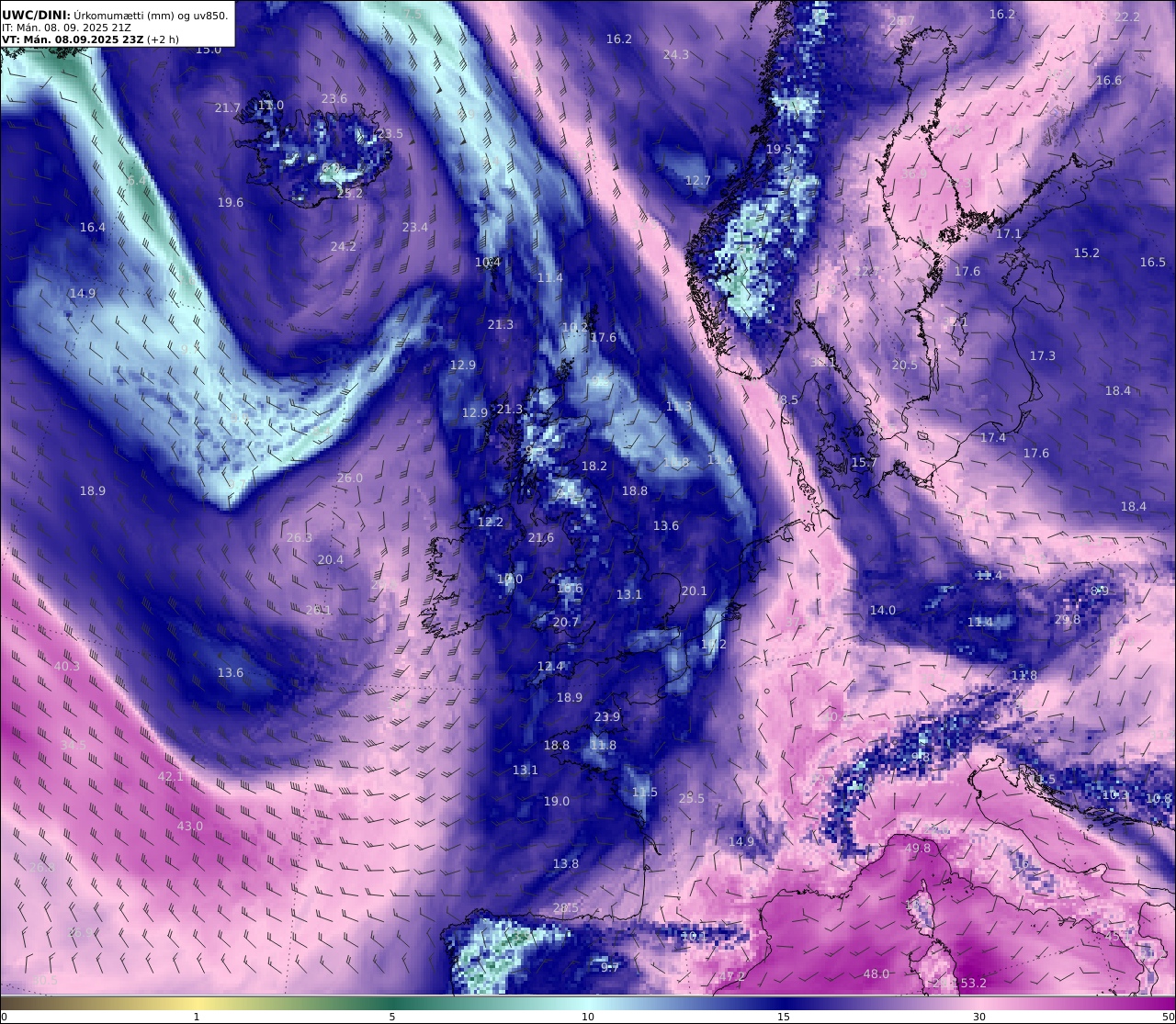Image resolution: width=1176 pixels, height=1024 pixels.
Task: Click the 26.0 value label
Action: pos(350,478)
